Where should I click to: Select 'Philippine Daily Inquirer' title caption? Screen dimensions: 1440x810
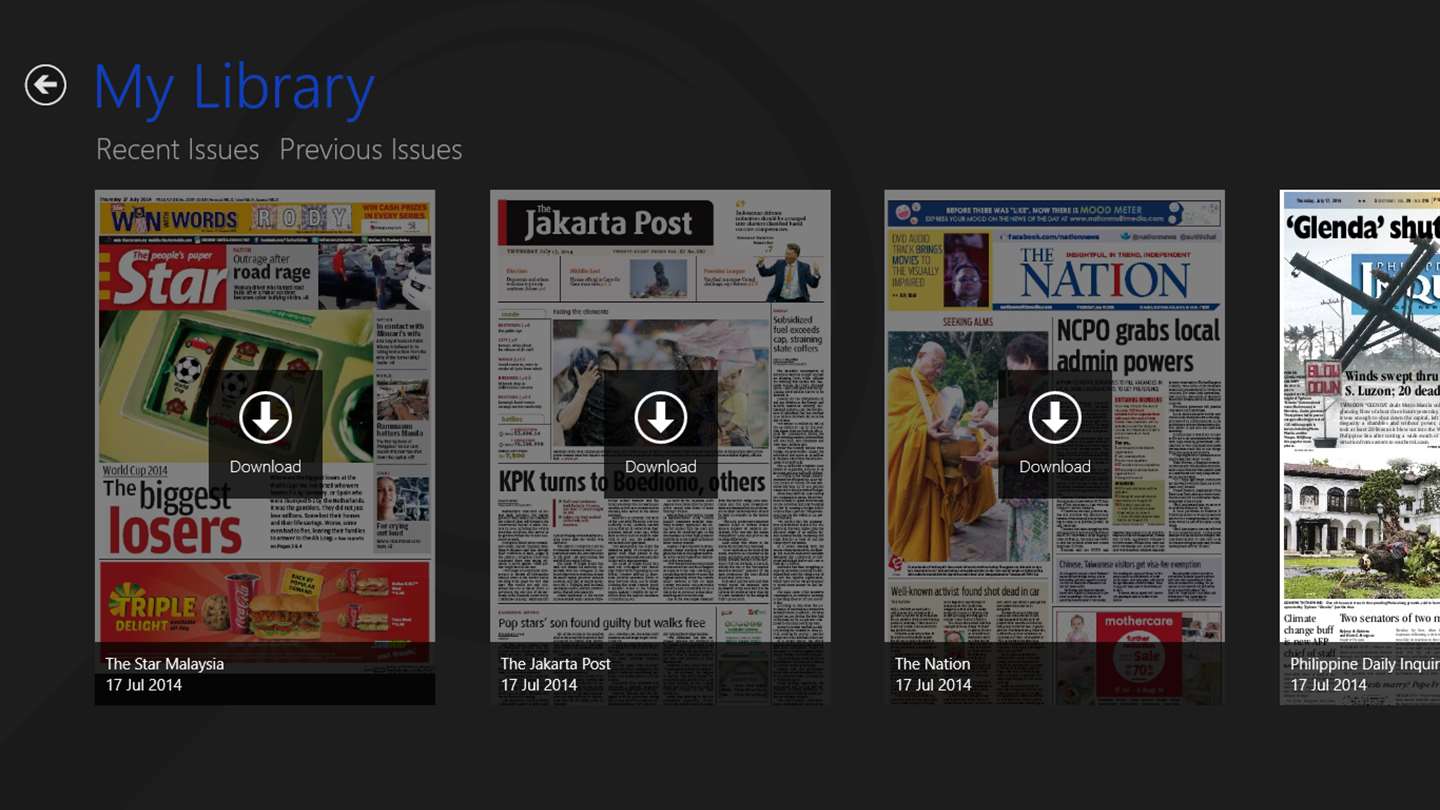coord(1365,664)
